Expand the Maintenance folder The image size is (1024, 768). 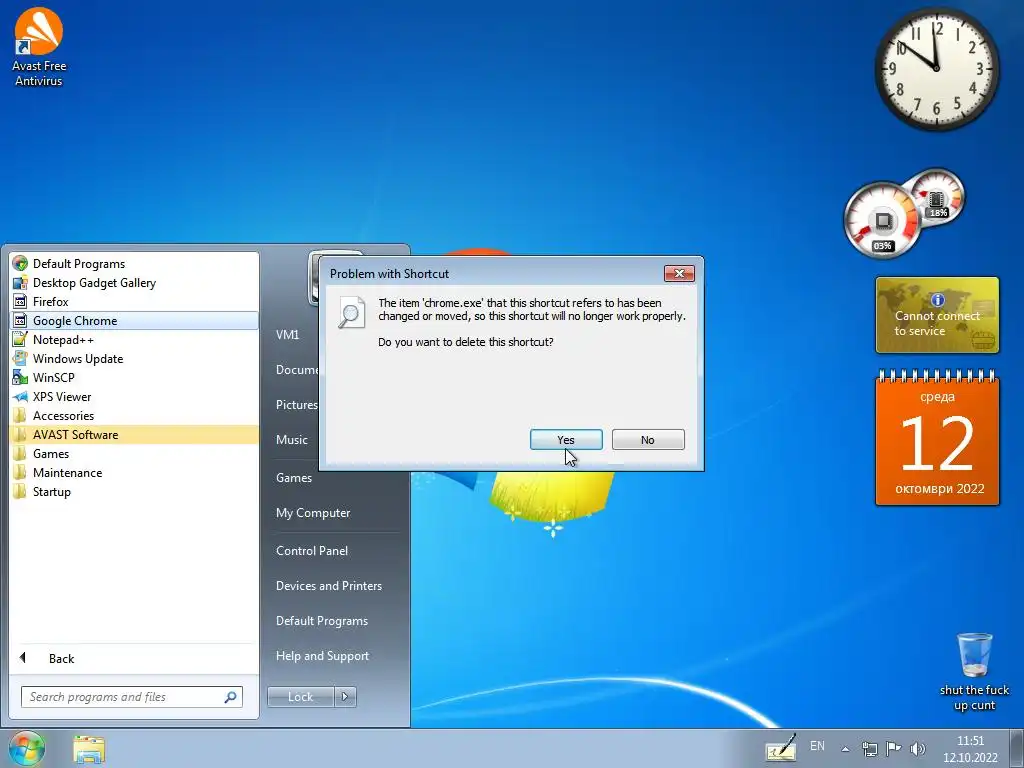(135, 472)
